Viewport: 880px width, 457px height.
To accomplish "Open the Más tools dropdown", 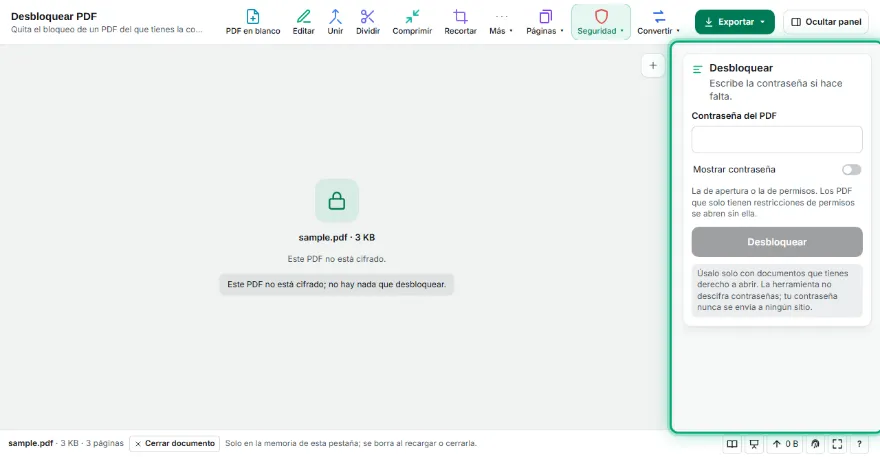I will click(x=501, y=22).
